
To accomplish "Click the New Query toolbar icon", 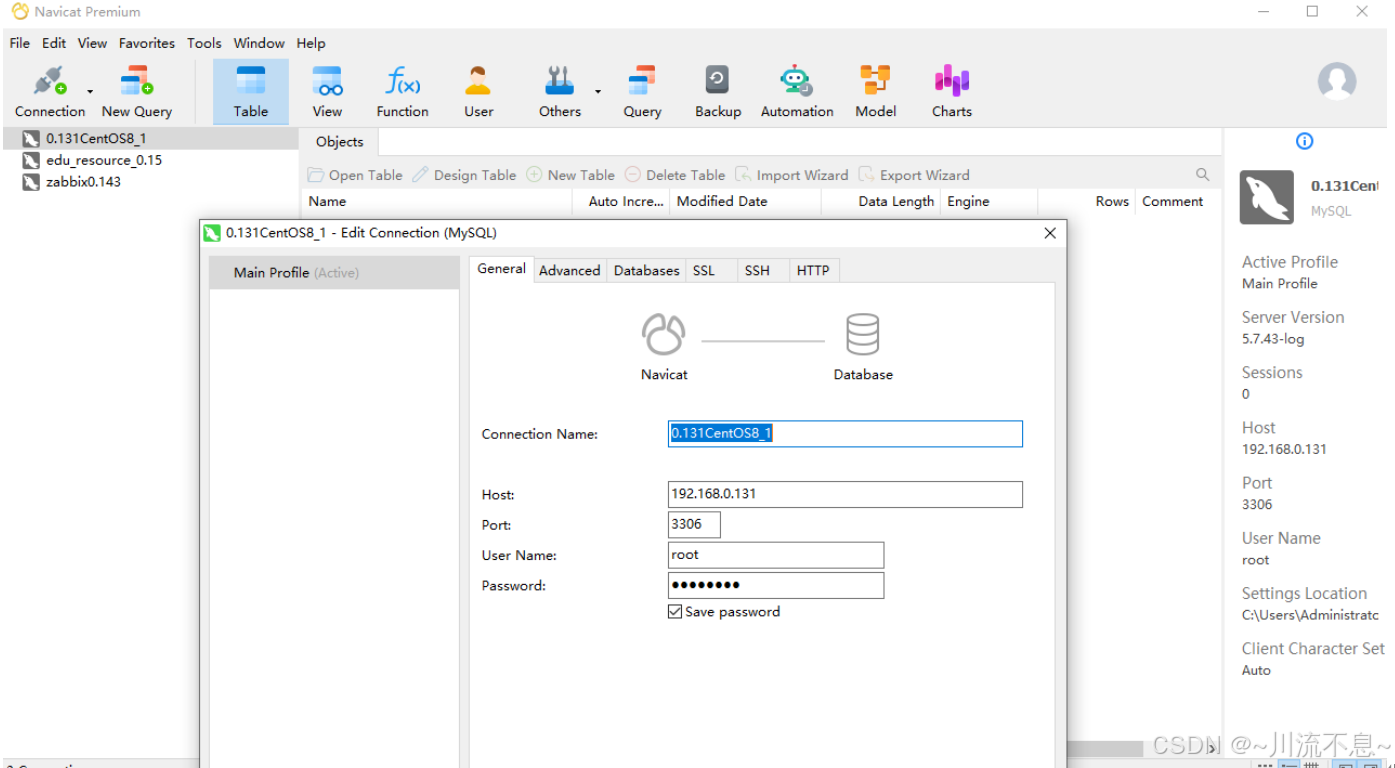I will (136, 81).
